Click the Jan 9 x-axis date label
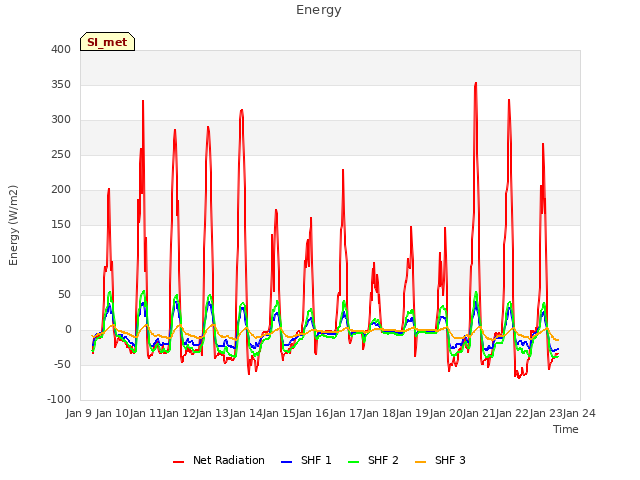This screenshot has height=480, width=640. [x=78, y=414]
